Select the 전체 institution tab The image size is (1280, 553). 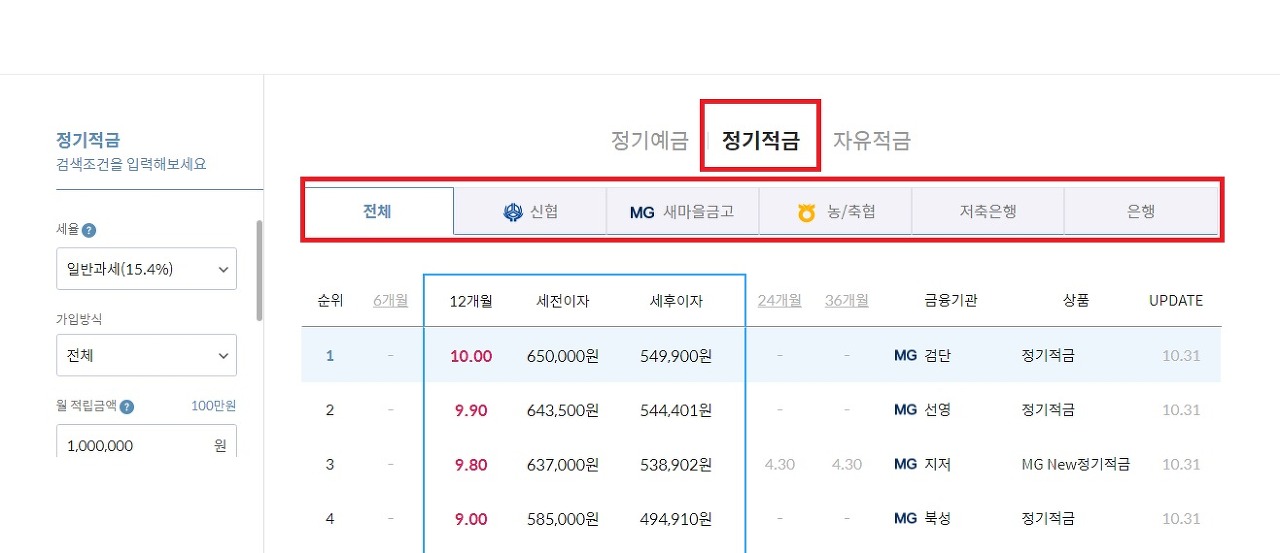click(x=378, y=211)
